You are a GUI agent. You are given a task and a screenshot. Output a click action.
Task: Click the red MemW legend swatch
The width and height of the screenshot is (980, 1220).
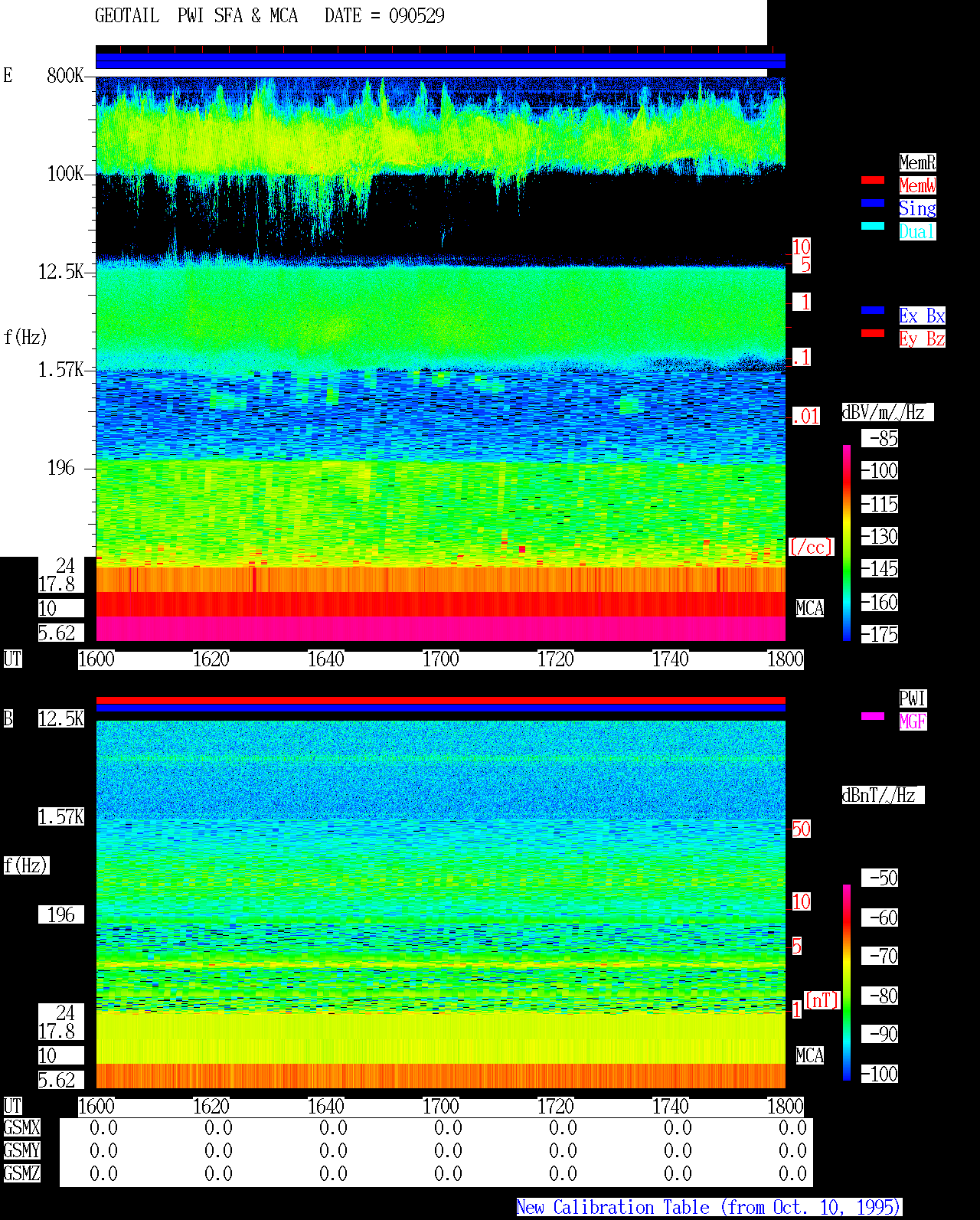tap(873, 180)
